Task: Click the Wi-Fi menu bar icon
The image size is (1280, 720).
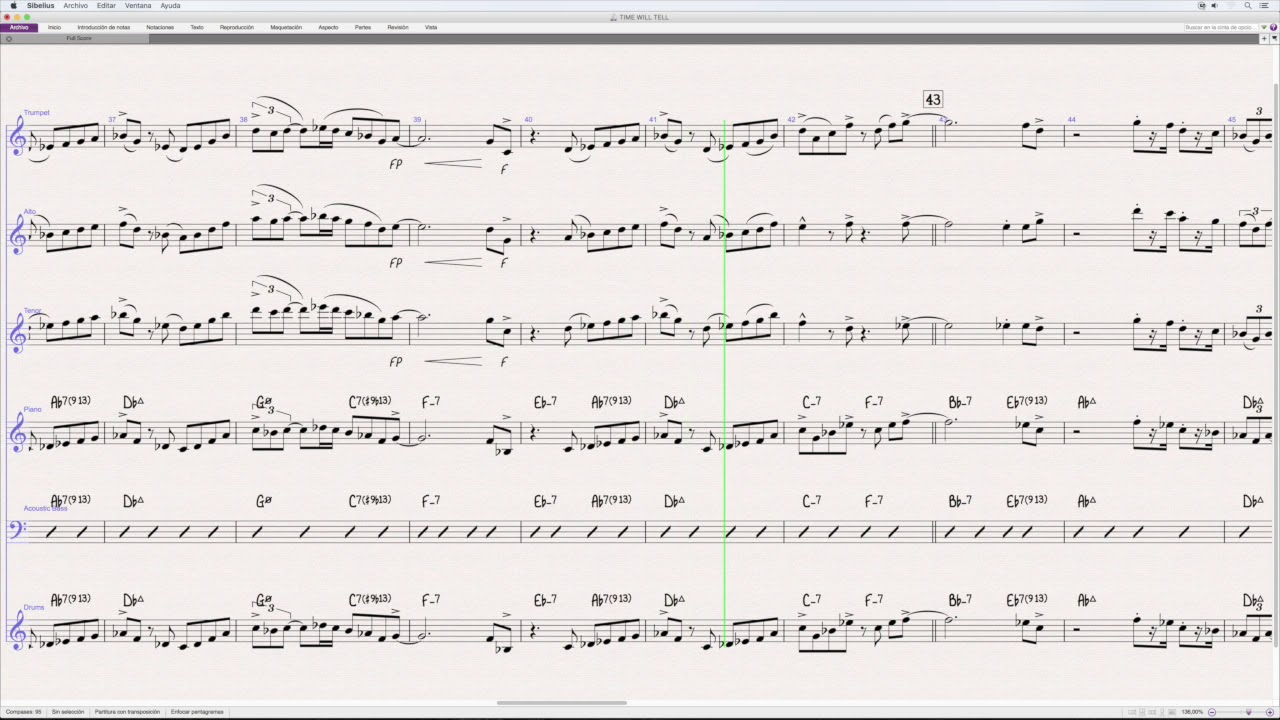Action: click(x=1231, y=5)
